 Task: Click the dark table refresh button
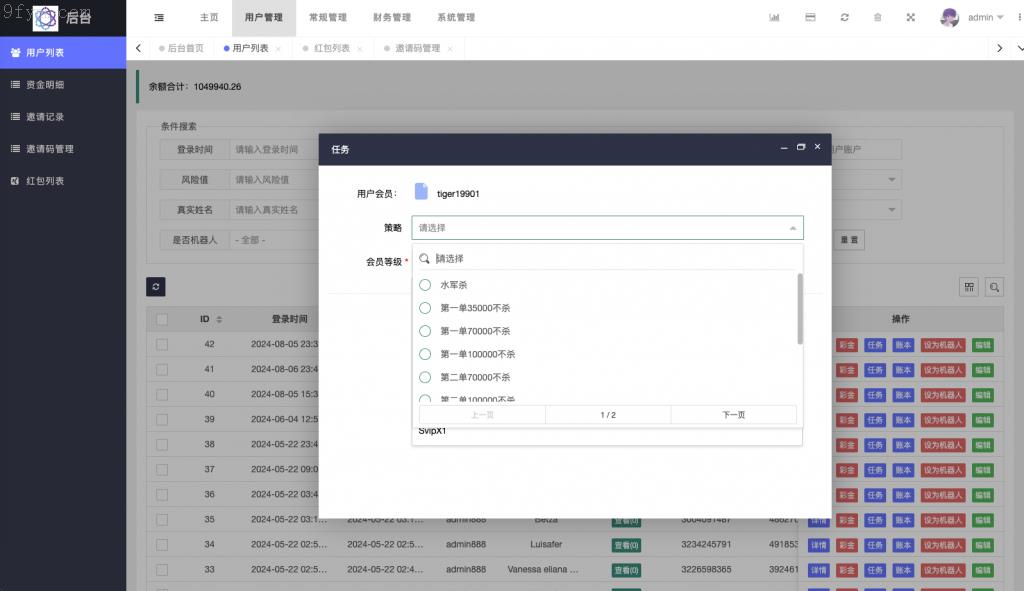point(155,287)
